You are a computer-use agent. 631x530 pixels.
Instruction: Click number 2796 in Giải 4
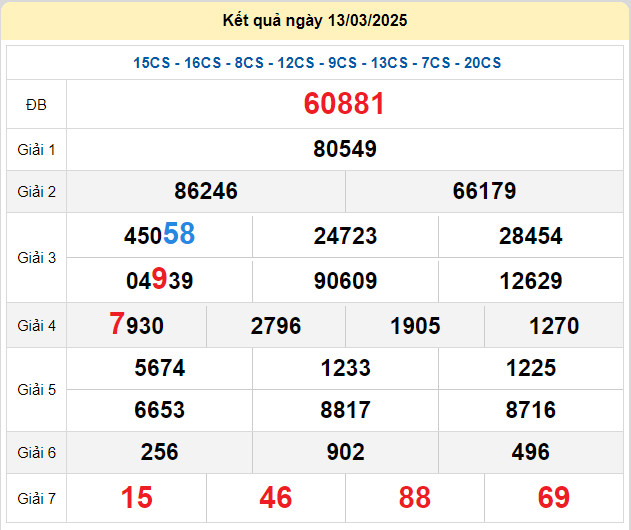276,326
